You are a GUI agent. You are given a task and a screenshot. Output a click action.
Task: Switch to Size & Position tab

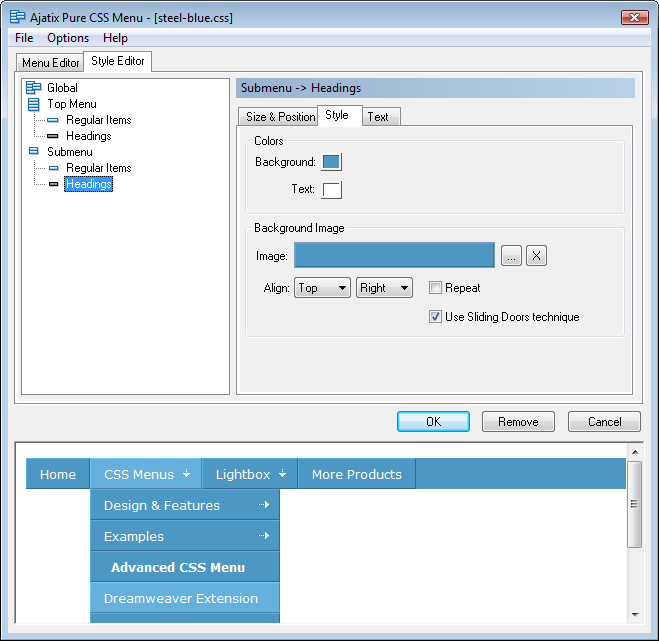point(280,116)
